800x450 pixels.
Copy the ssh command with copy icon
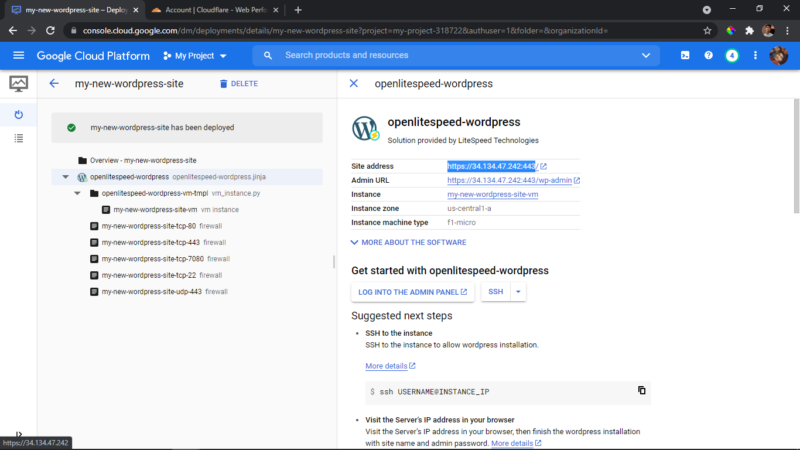point(641,390)
